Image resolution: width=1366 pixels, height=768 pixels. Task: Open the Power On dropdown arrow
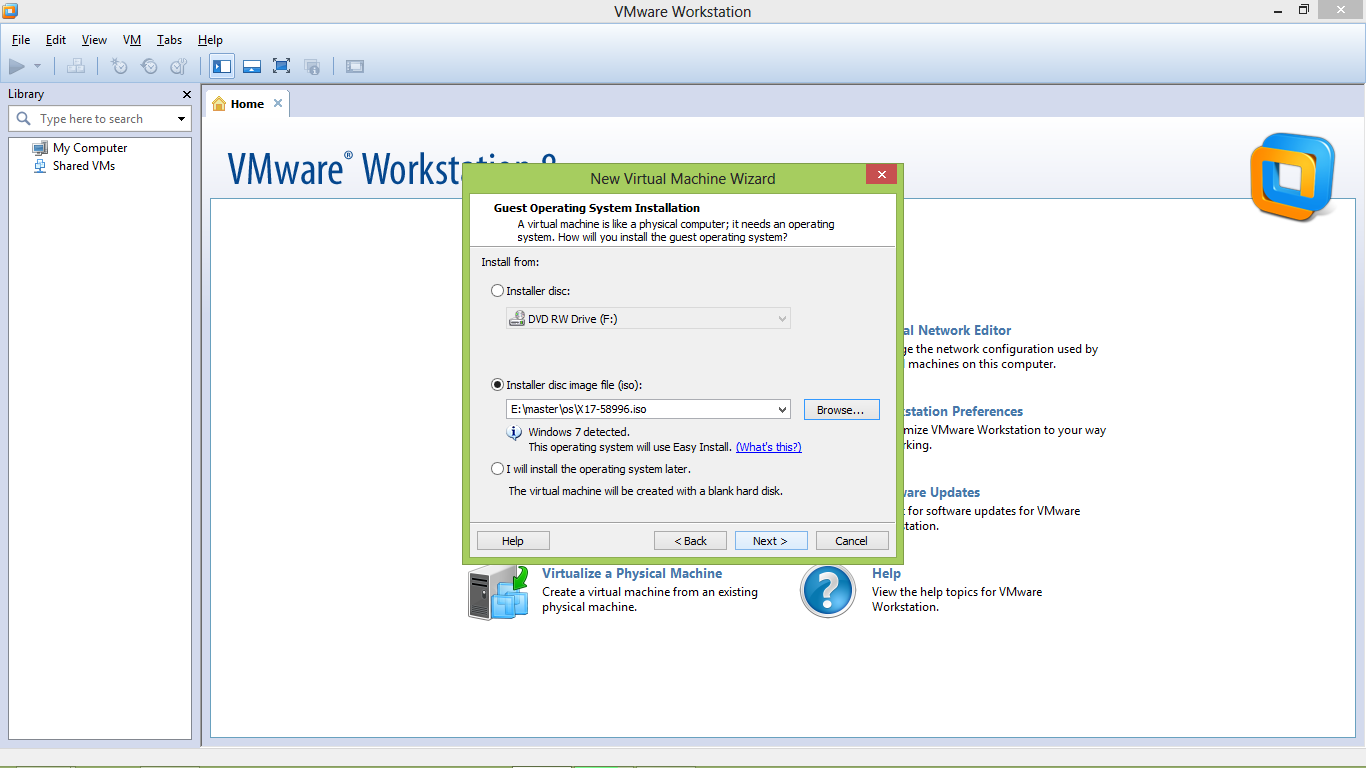tap(37, 66)
